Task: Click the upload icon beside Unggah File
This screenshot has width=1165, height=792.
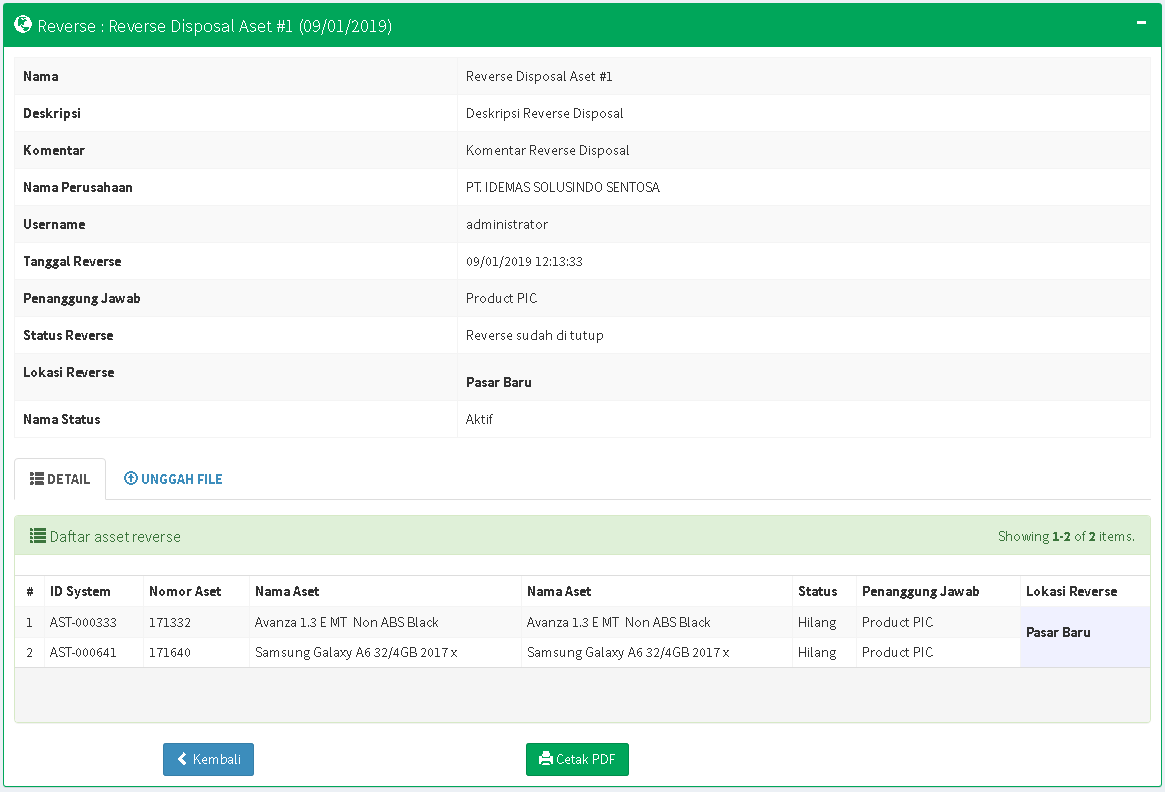Action: [x=130, y=479]
